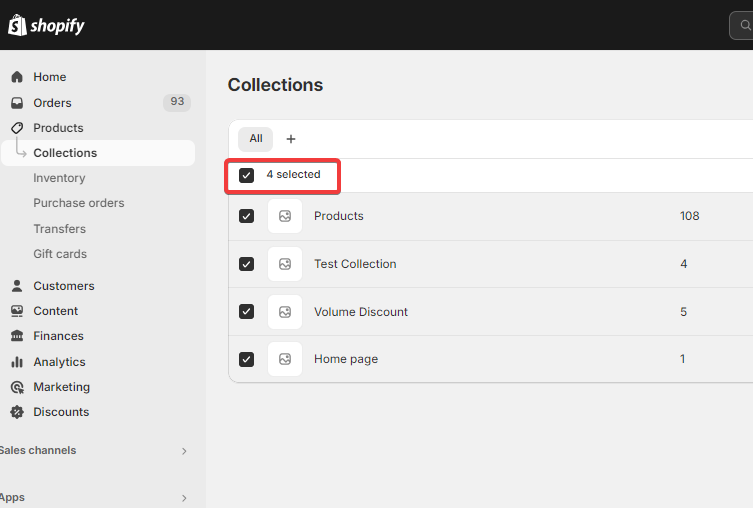Click the Volume Discount image placeholder

coord(285,312)
